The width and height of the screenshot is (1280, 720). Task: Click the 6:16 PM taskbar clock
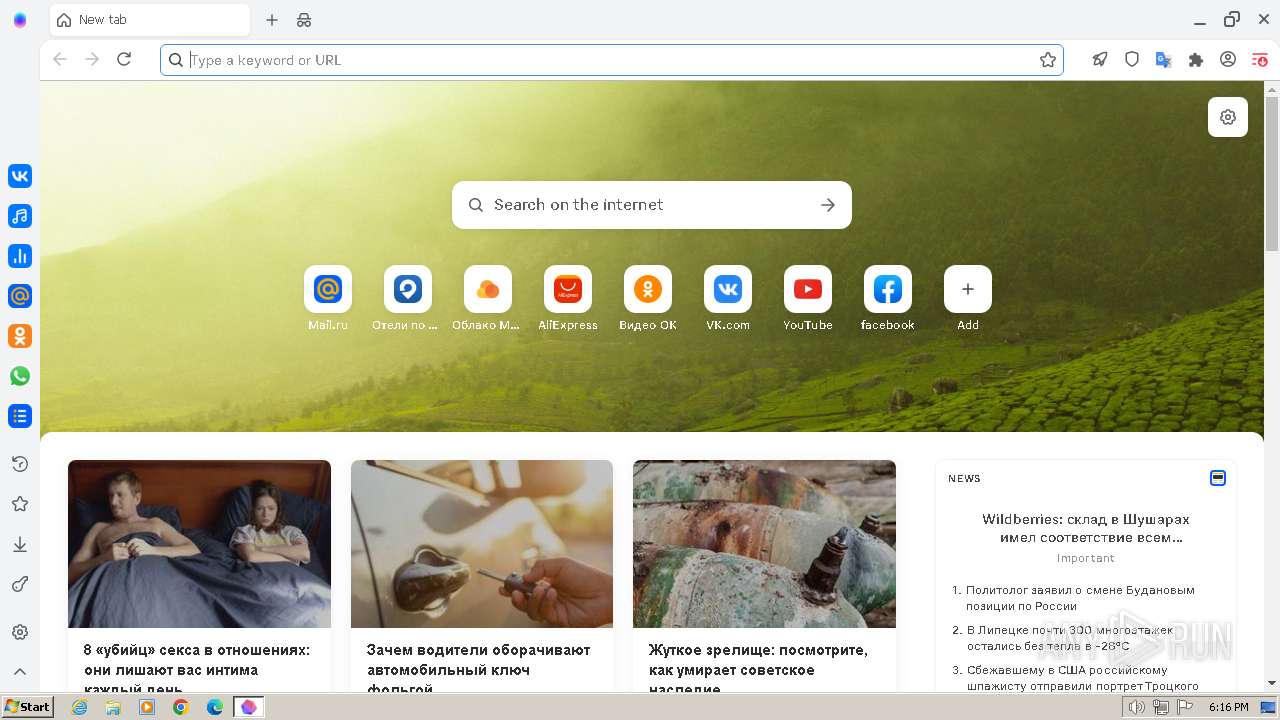[1228, 707]
